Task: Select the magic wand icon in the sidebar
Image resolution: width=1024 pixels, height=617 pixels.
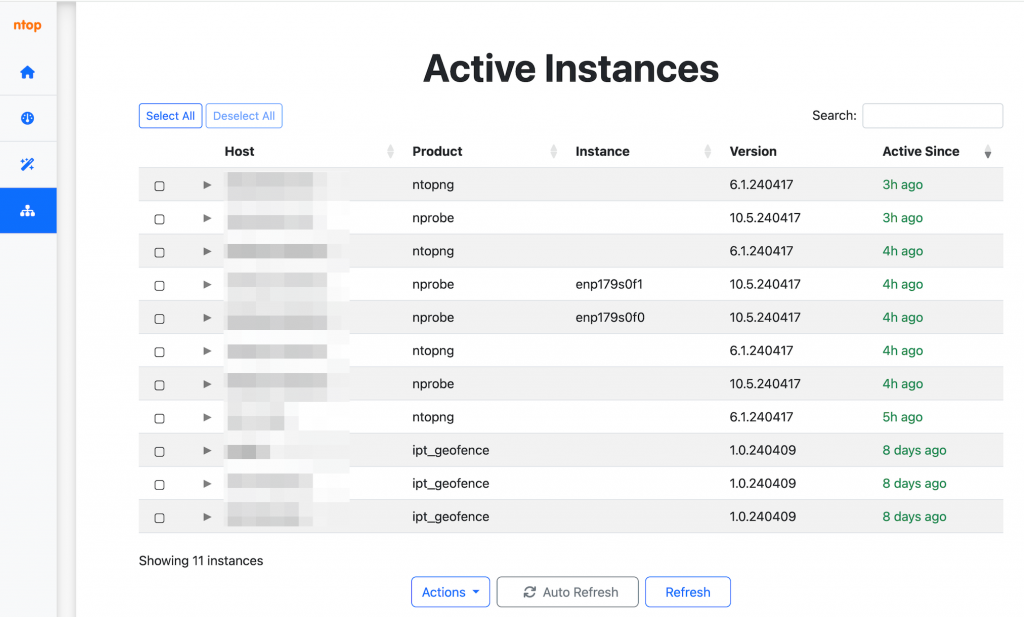Action: point(27,164)
